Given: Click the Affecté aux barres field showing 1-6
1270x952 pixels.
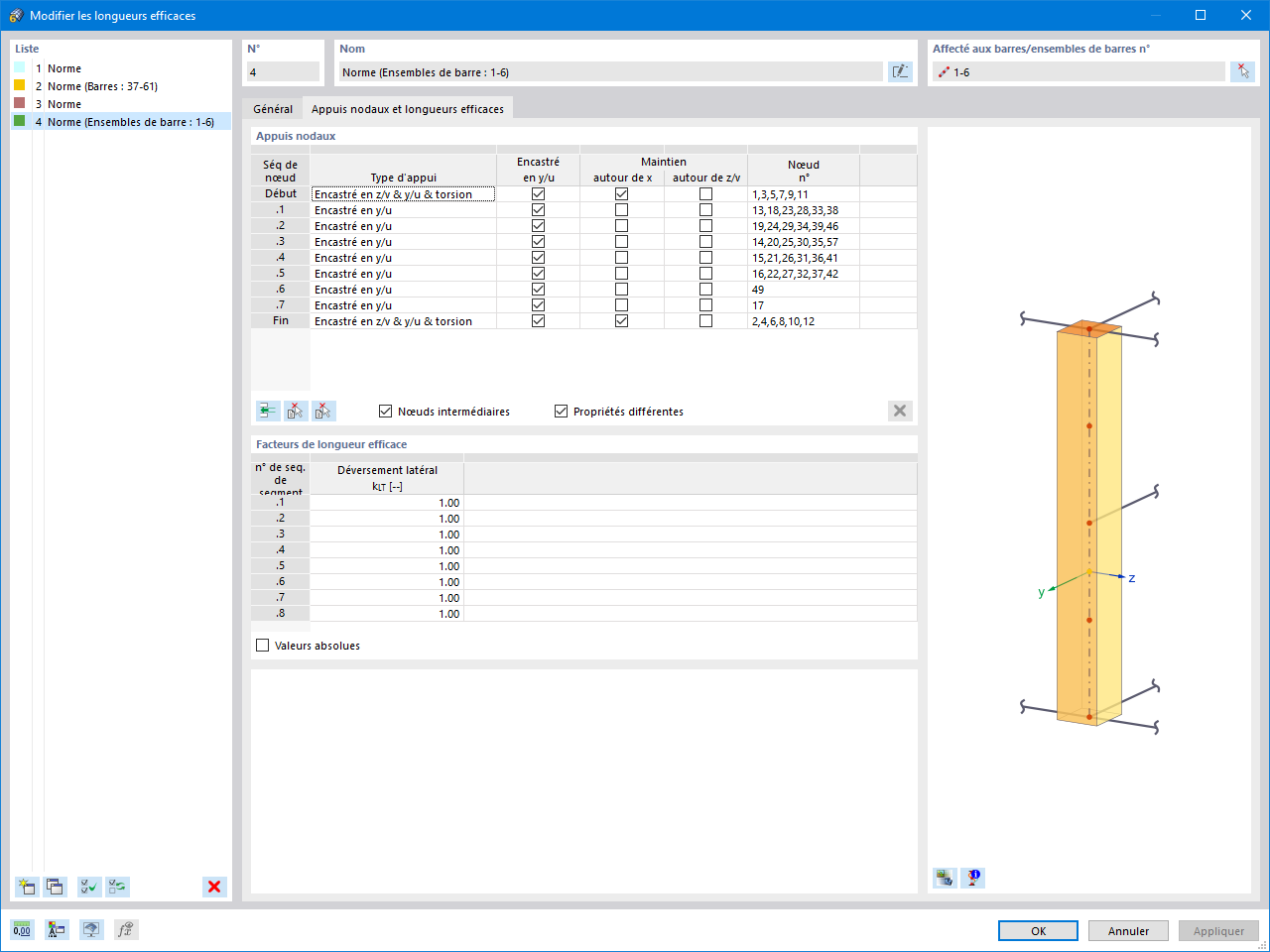Looking at the screenshot, I should (1079, 71).
